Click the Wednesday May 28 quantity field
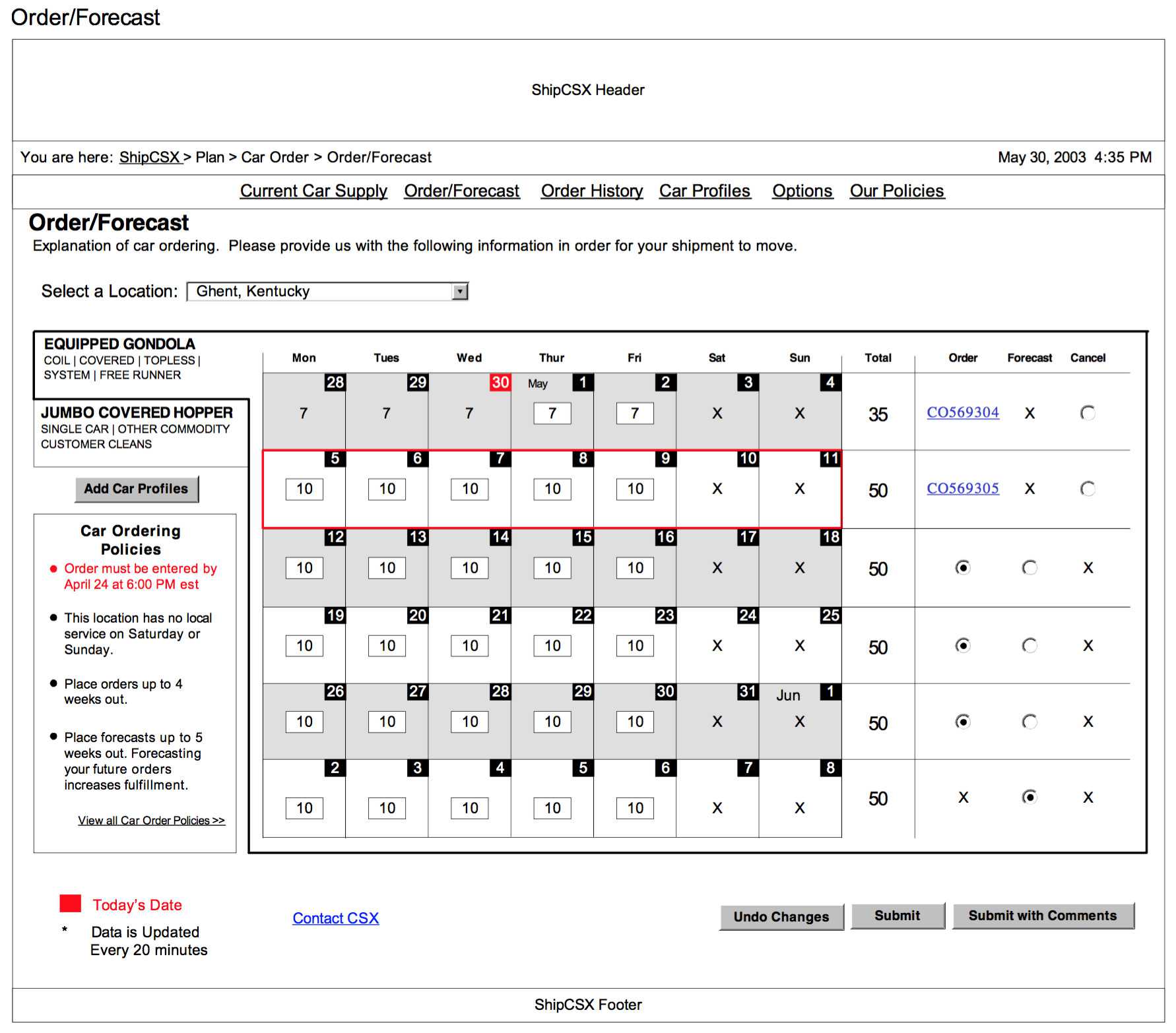The image size is (1176, 1033). click(x=470, y=722)
